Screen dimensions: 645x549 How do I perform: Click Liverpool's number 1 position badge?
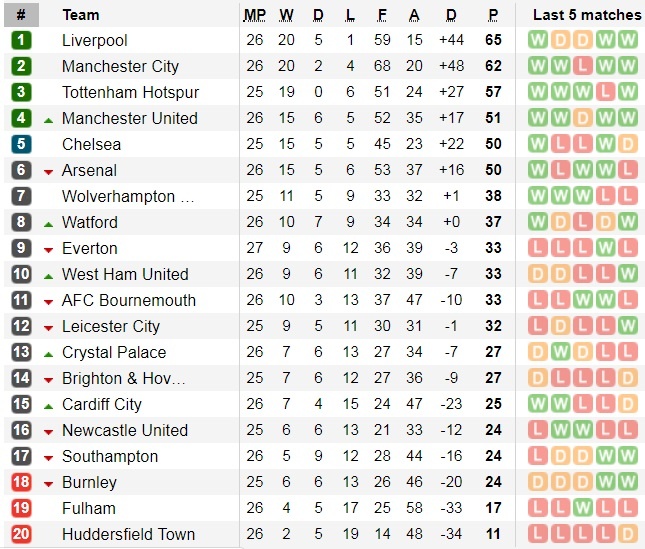[22, 41]
